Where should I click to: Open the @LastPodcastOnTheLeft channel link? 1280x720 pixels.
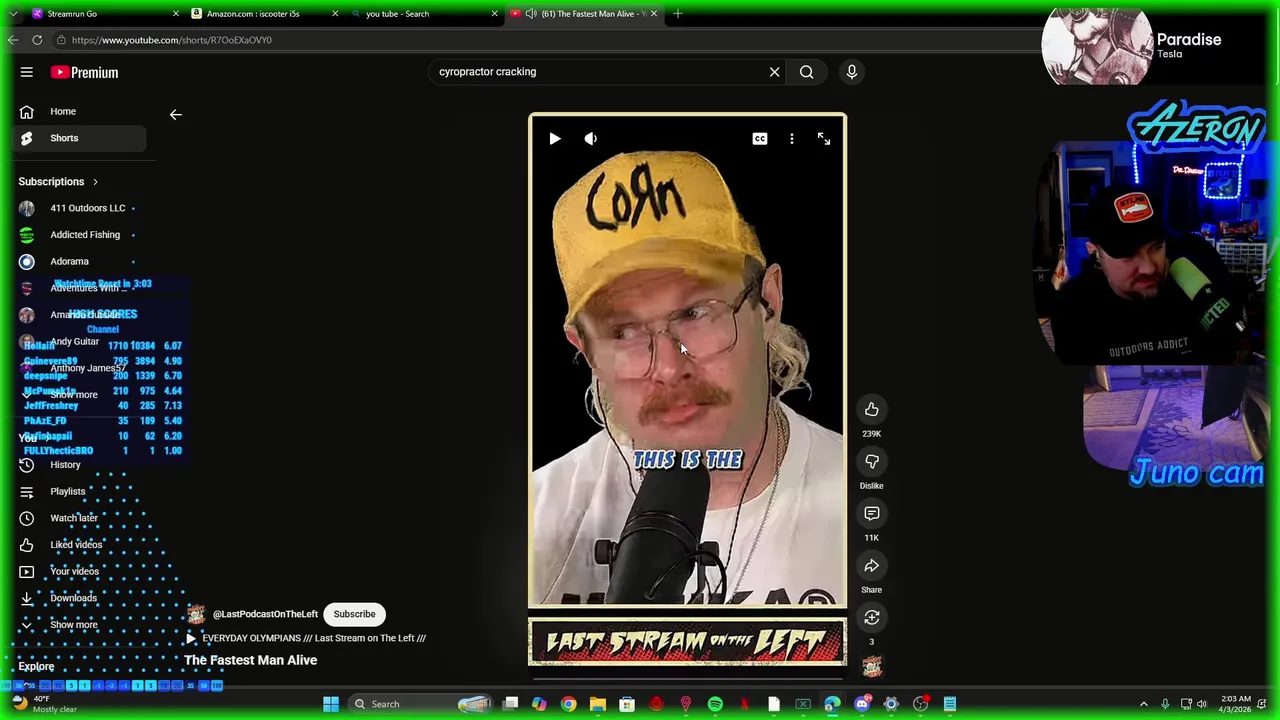[x=265, y=614]
